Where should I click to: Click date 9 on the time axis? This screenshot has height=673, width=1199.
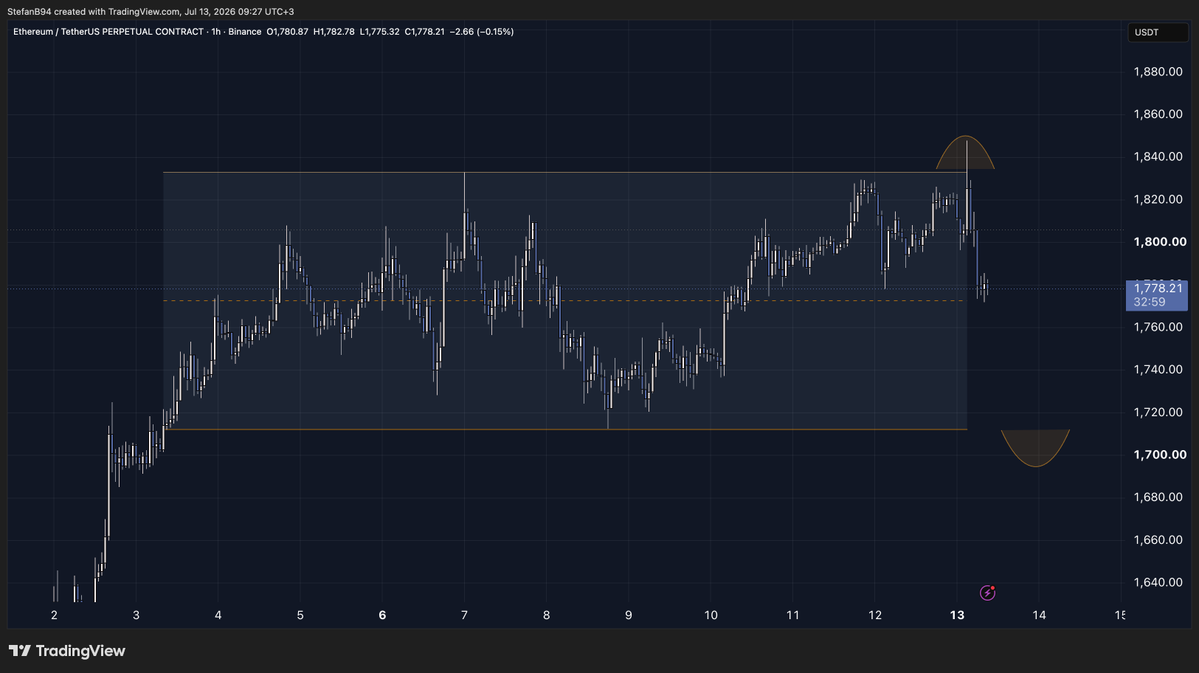coord(629,615)
